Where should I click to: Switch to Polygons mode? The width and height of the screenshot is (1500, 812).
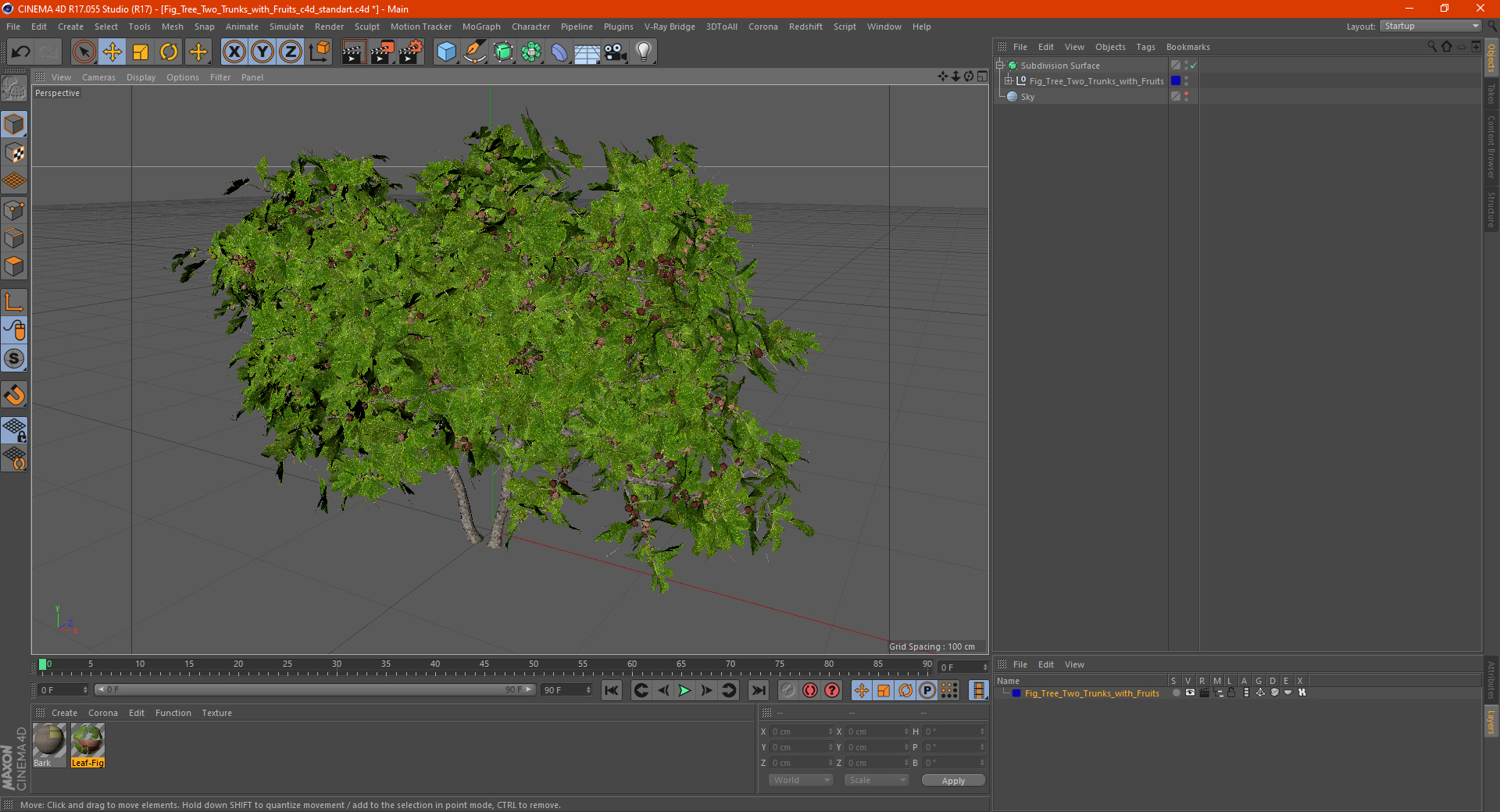14,266
